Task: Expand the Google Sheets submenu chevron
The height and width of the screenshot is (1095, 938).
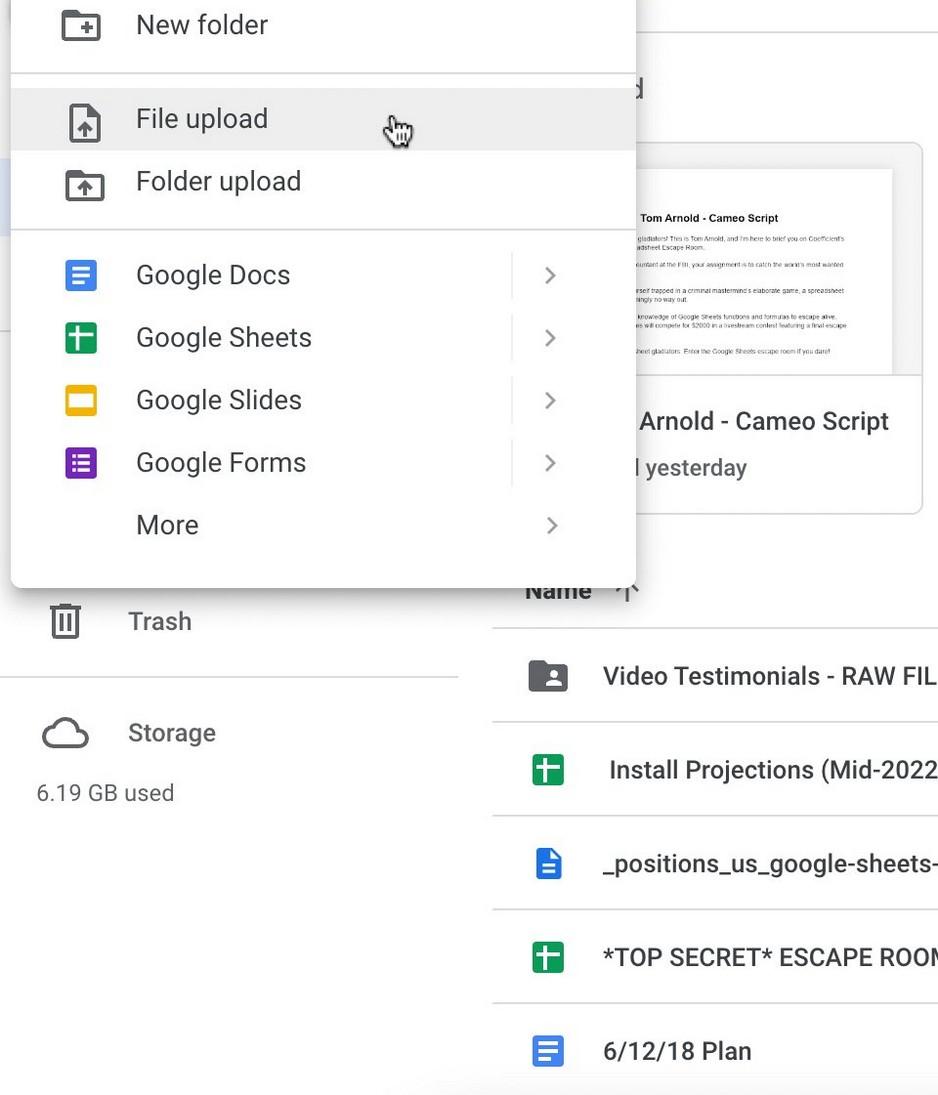Action: coord(549,336)
